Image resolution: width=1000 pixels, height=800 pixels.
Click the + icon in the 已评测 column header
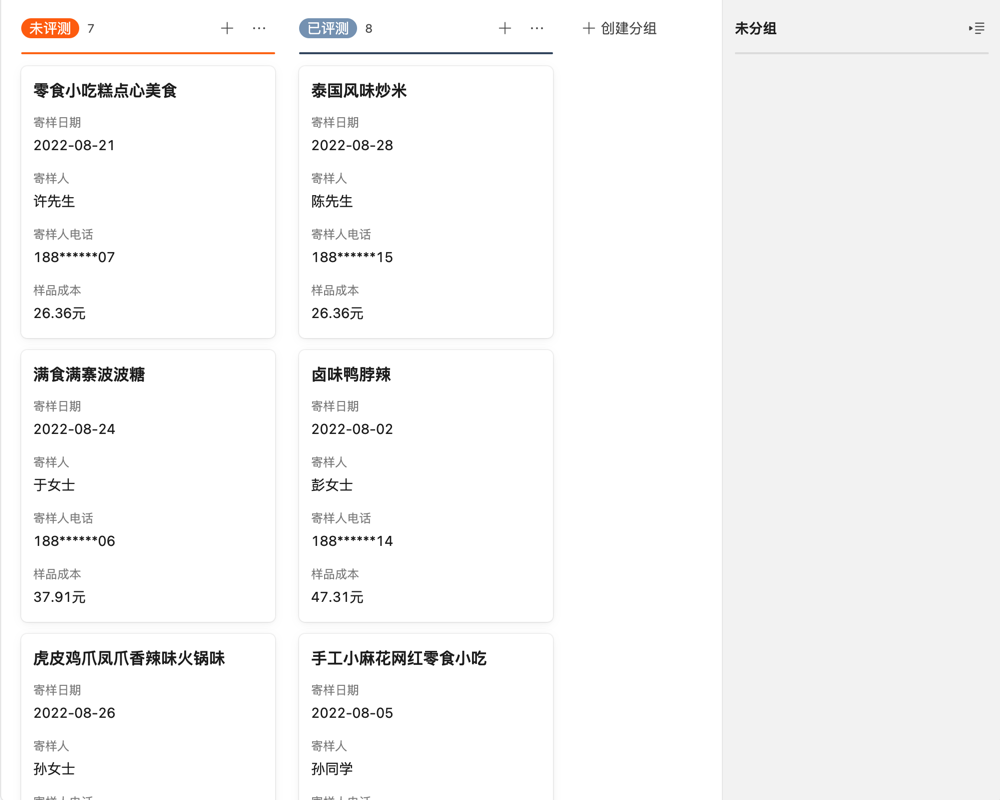coord(505,28)
